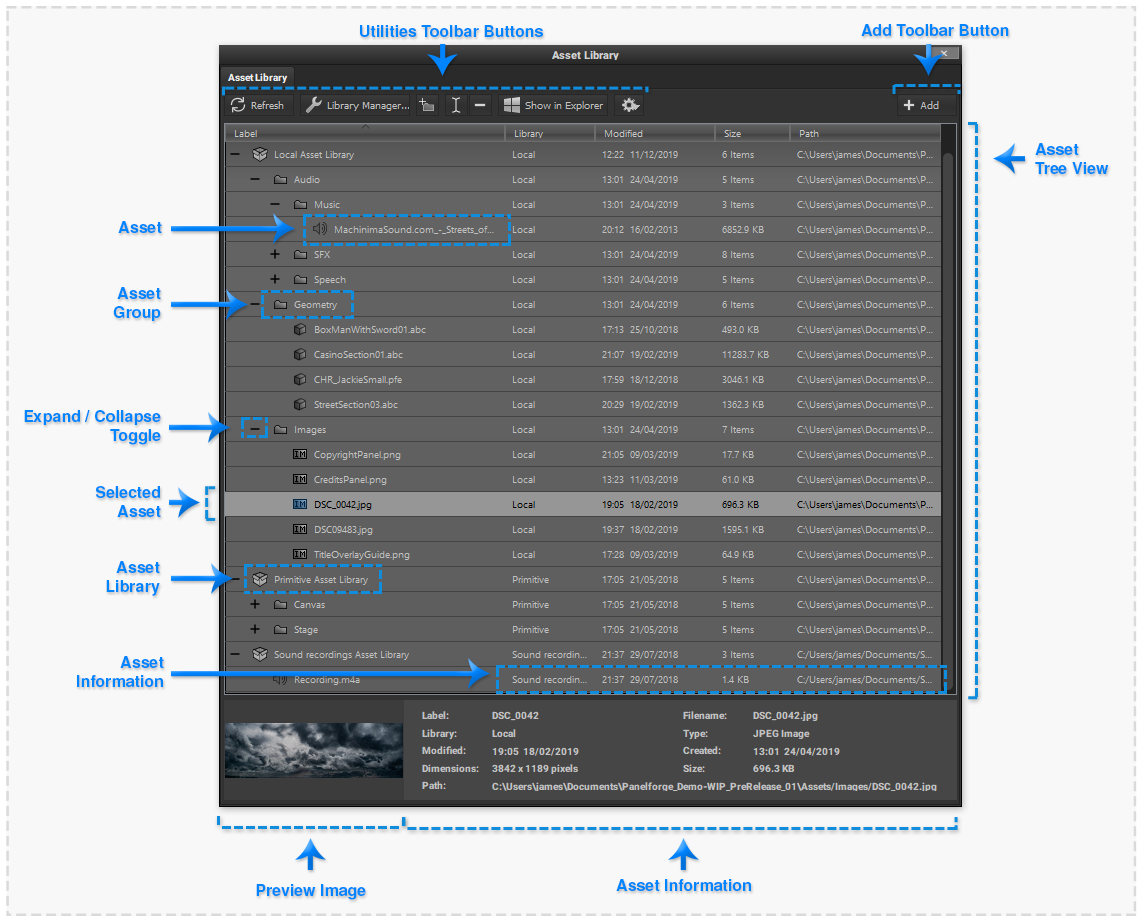The width and height of the screenshot is (1143, 923).
Task: Click the Local Asset Library box icon
Action: (260, 155)
